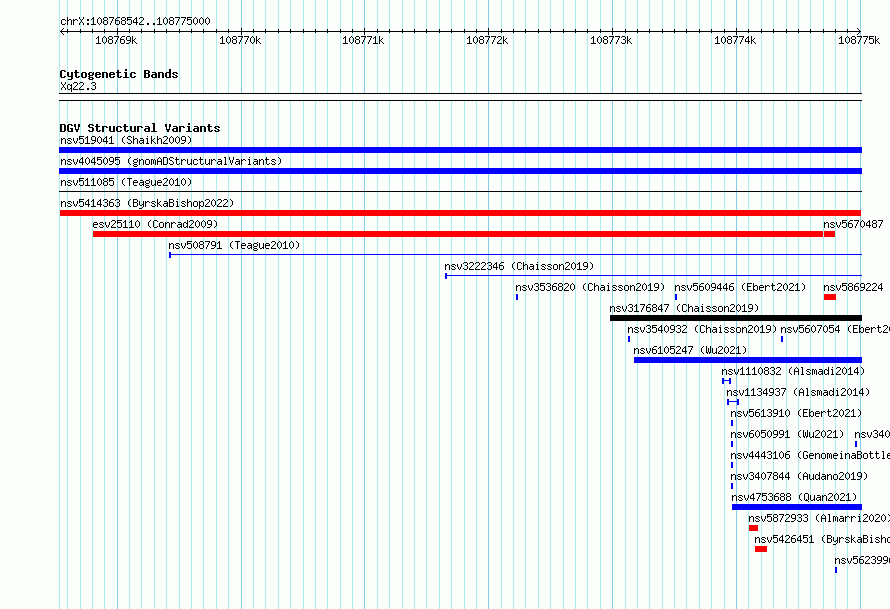Image resolution: width=890 pixels, height=609 pixels.
Task: Click nsv5613910 (Ebert2021) label
Action: point(796,413)
